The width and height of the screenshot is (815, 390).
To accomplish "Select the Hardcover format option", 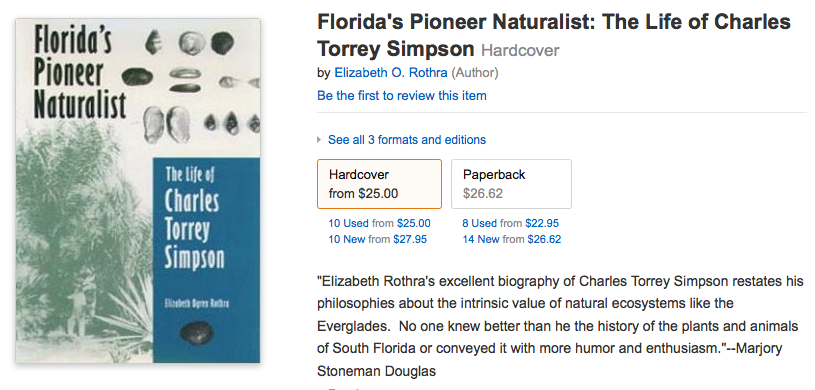I will coord(379,184).
